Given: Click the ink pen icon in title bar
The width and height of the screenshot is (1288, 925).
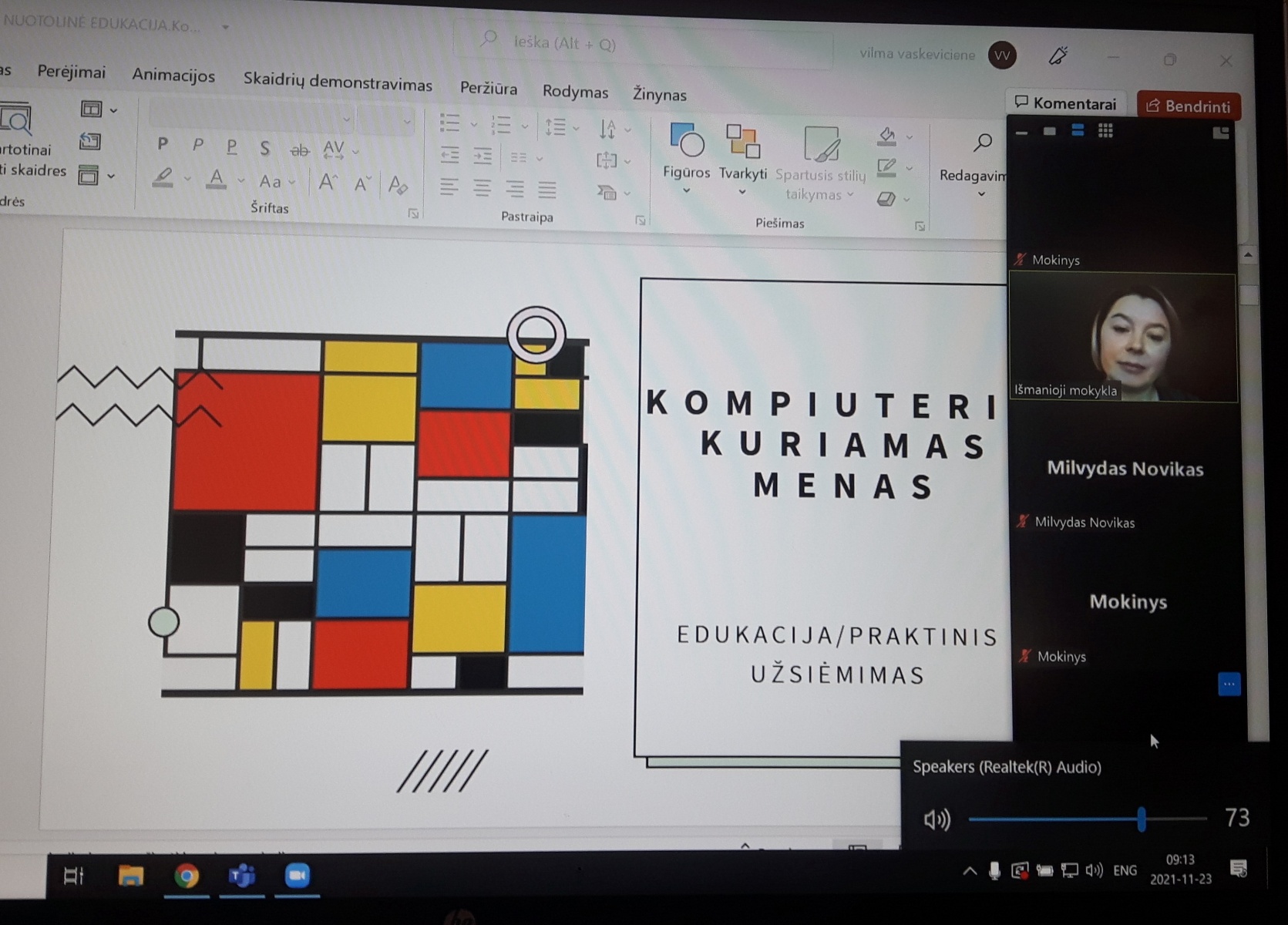Looking at the screenshot, I should click(x=1058, y=55).
